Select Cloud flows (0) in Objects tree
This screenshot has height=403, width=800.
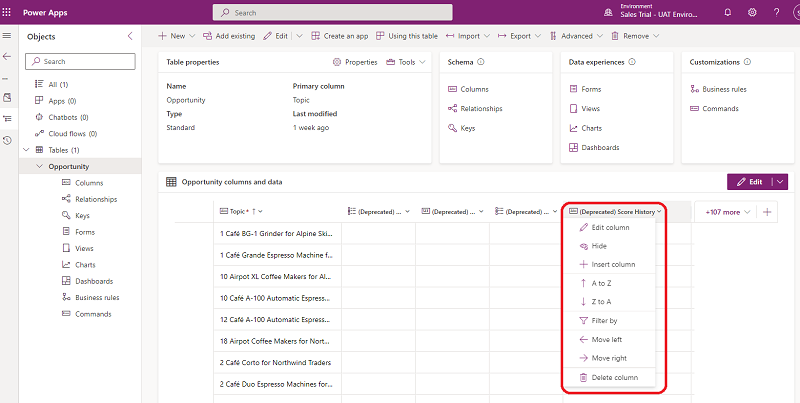click(65, 133)
